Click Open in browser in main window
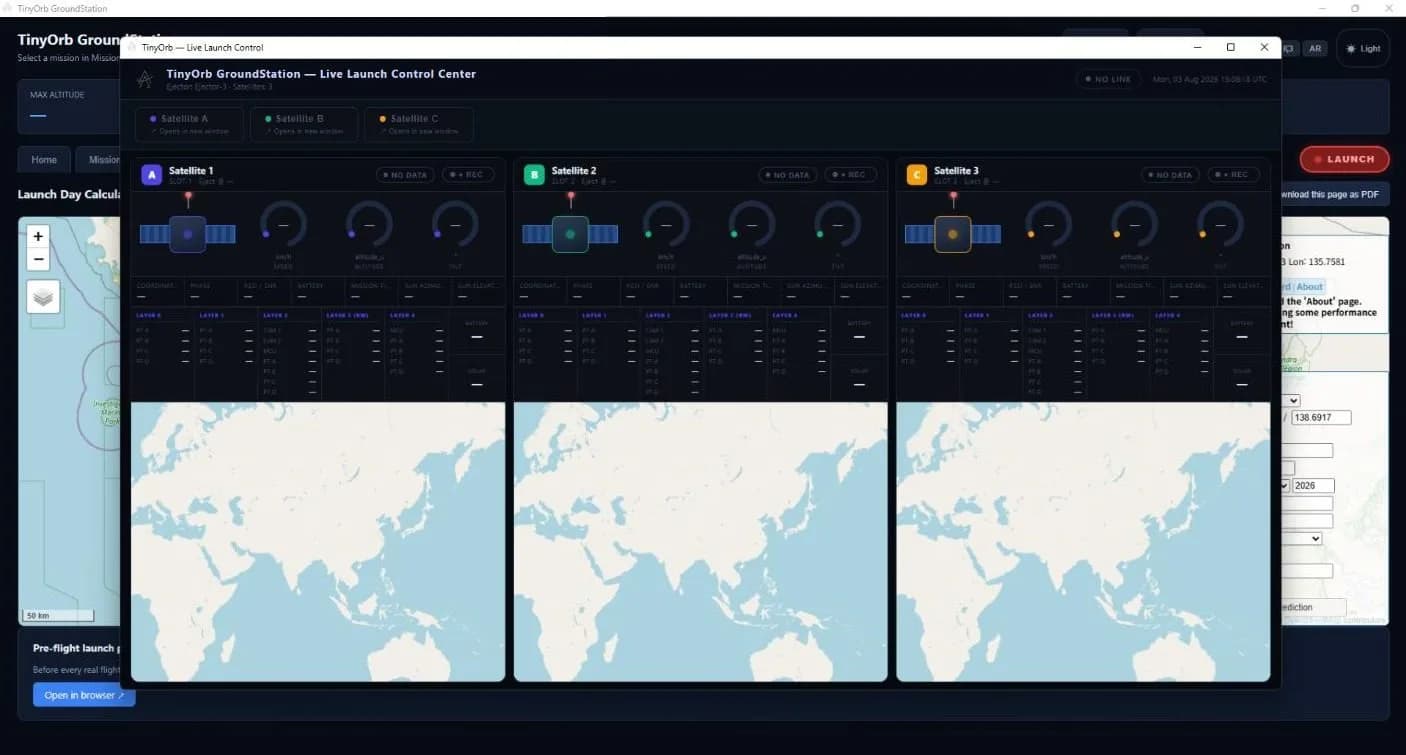 84,695
